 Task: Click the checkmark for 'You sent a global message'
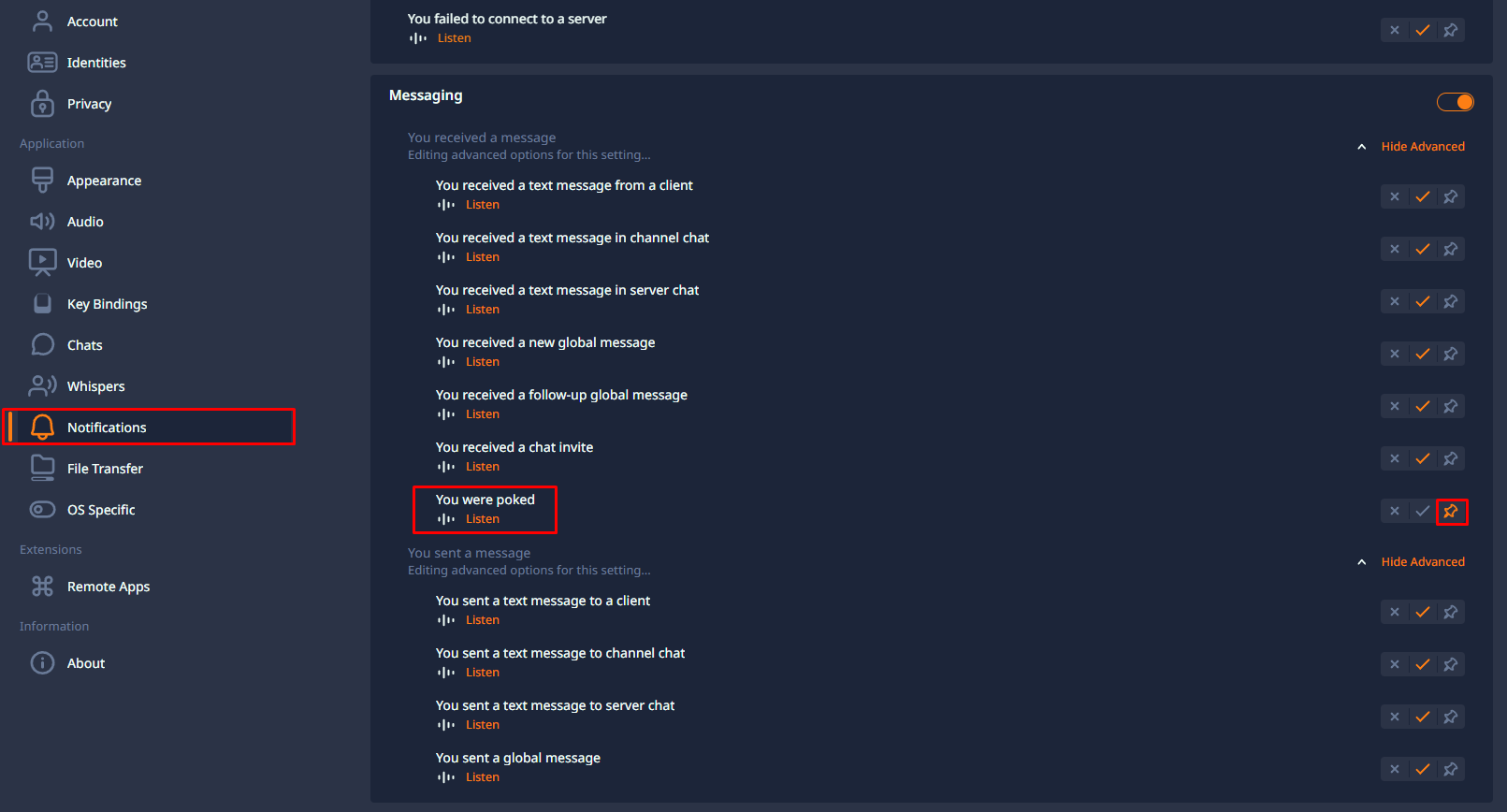pos(1423,769)
